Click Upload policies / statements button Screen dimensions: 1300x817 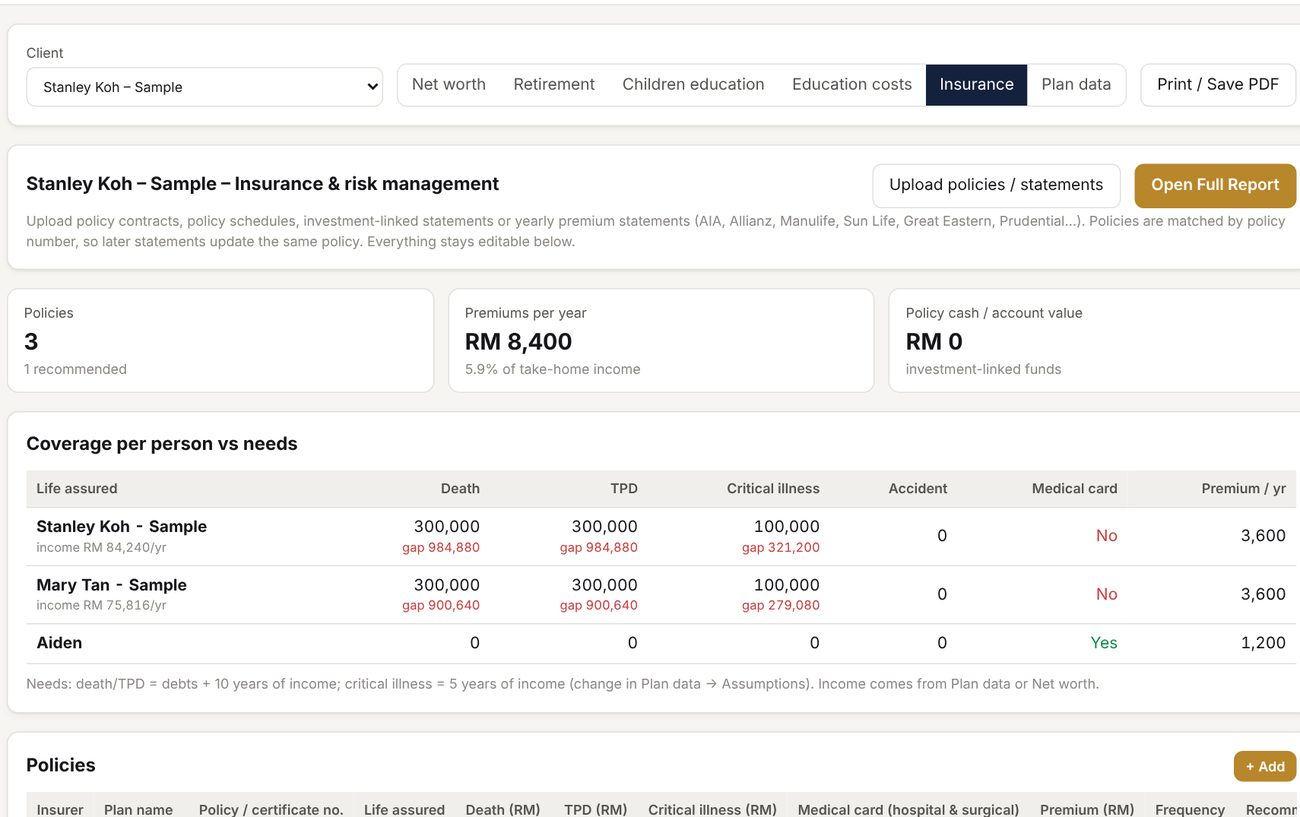coord(996,185)
